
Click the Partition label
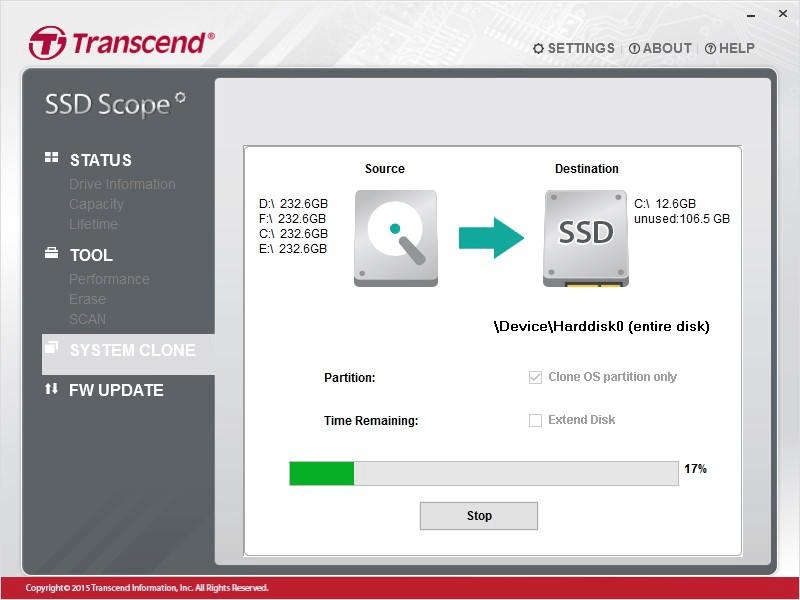click(349, 378)
